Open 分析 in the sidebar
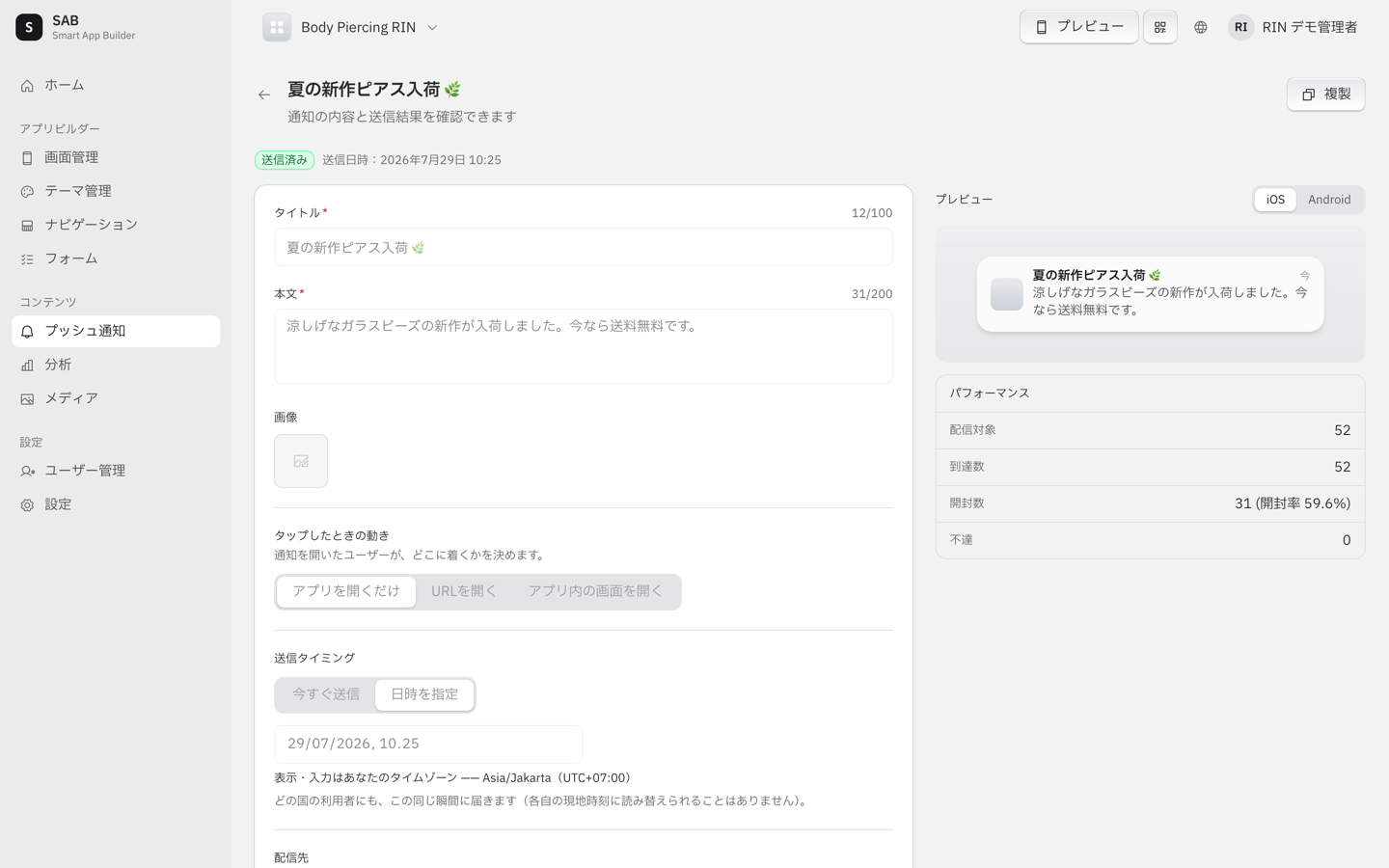This screenshot has width=1389, height=868. pyautogui.click(x=116, y=365)
